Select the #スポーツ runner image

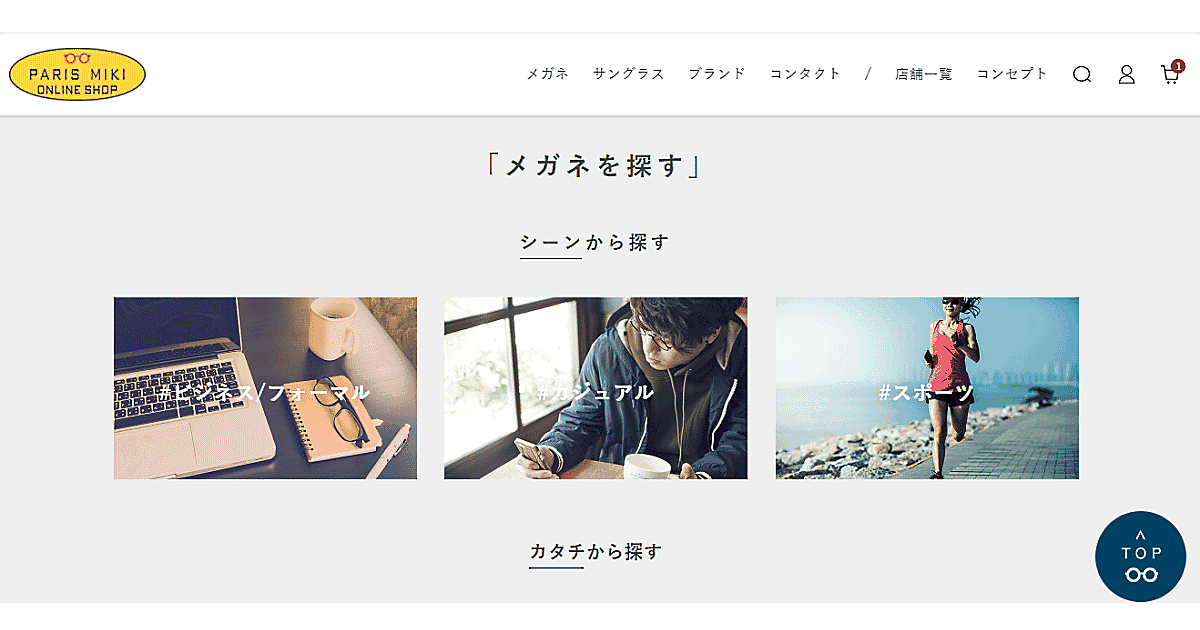coord(927,388)
